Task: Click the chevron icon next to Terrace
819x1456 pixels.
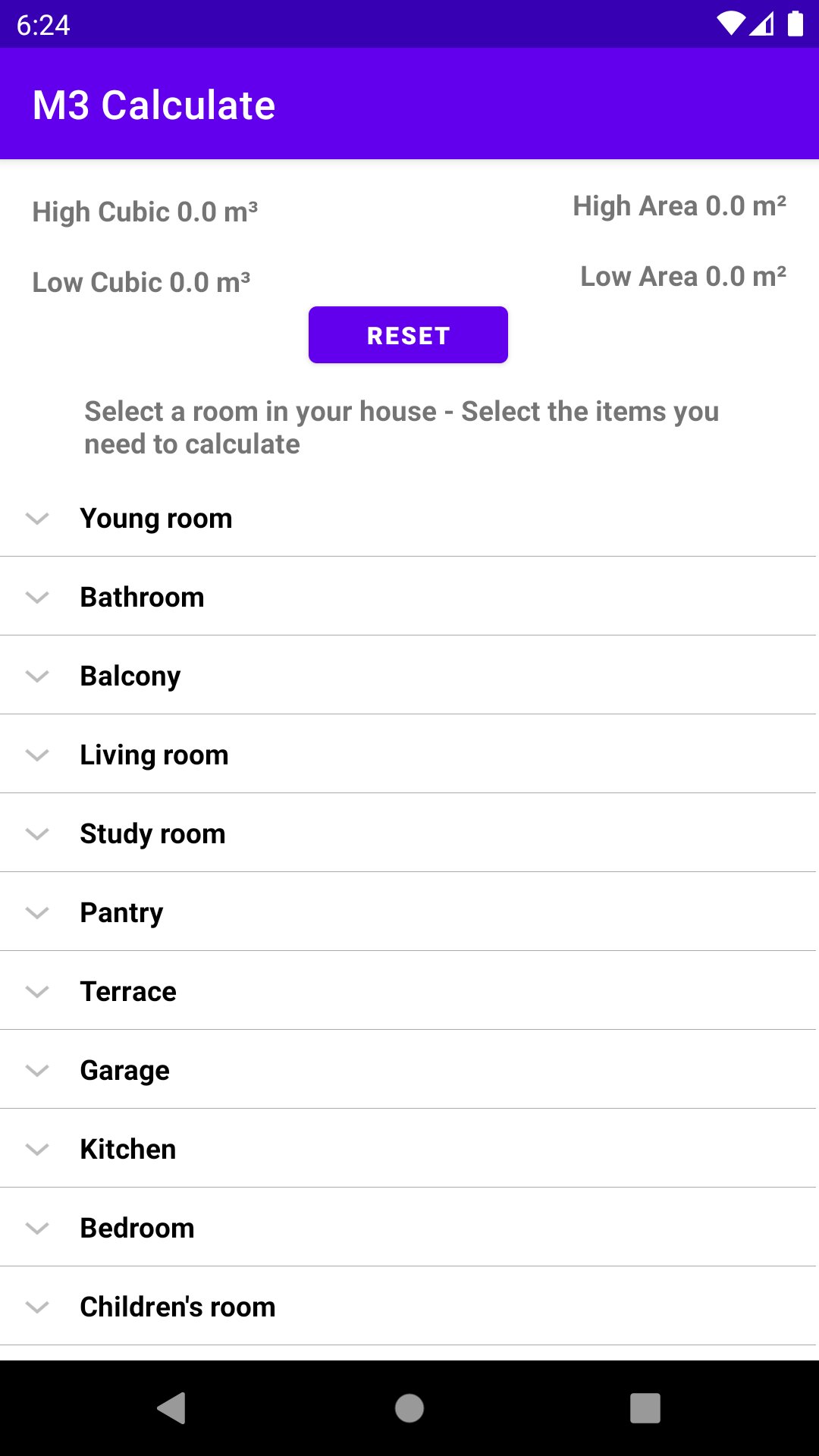Action: (37, 992)
